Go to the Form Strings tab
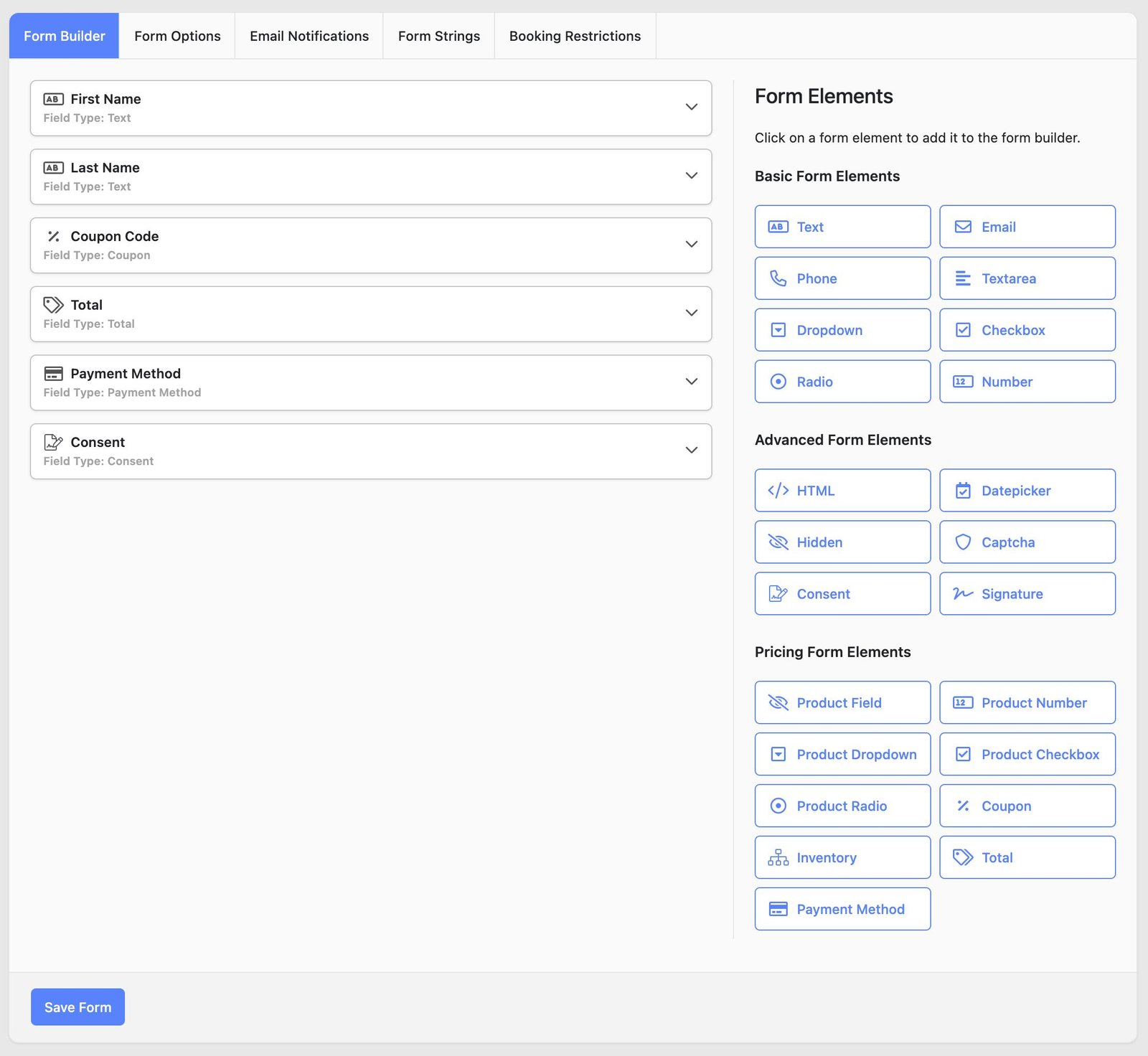Viewport: 1148px width, 1056px height. tap(439, 36)
